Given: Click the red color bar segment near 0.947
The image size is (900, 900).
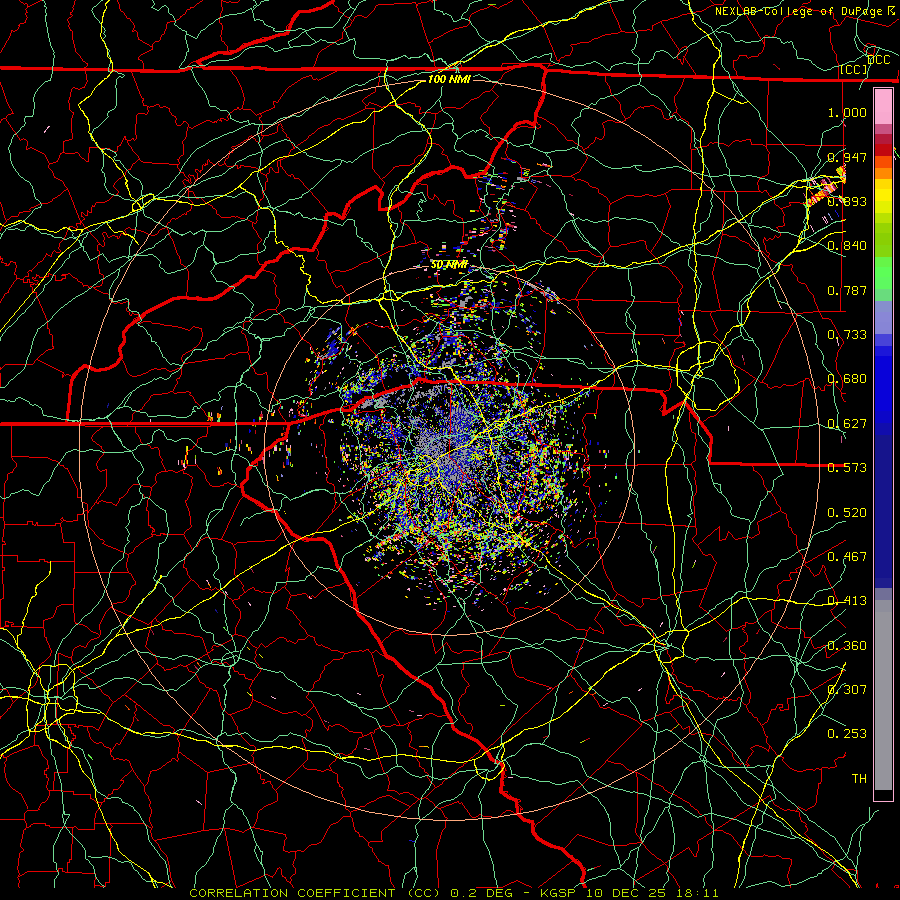Looking at the screenshot, I should click(883, 150).
